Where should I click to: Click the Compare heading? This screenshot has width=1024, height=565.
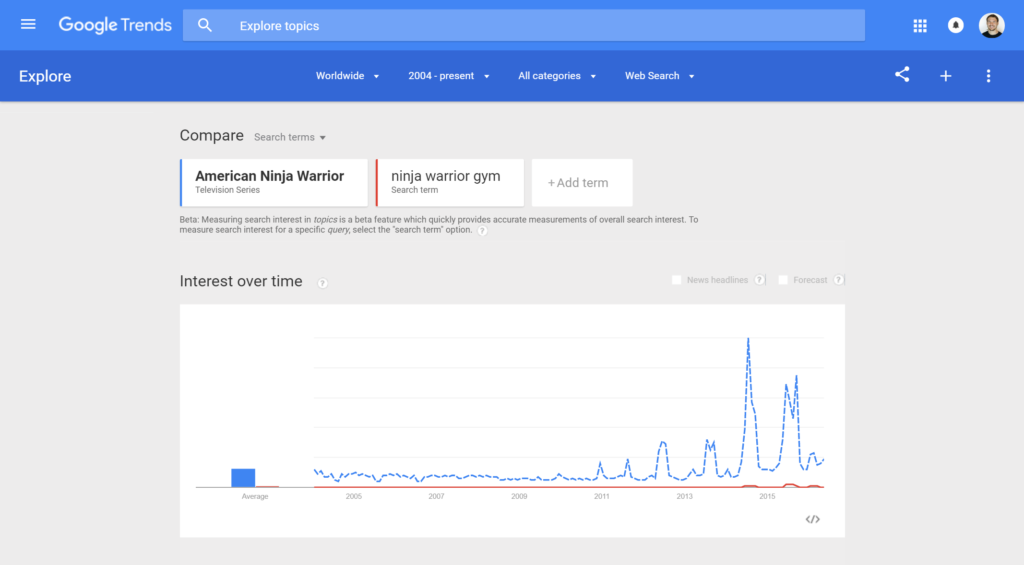coord(212,135)
